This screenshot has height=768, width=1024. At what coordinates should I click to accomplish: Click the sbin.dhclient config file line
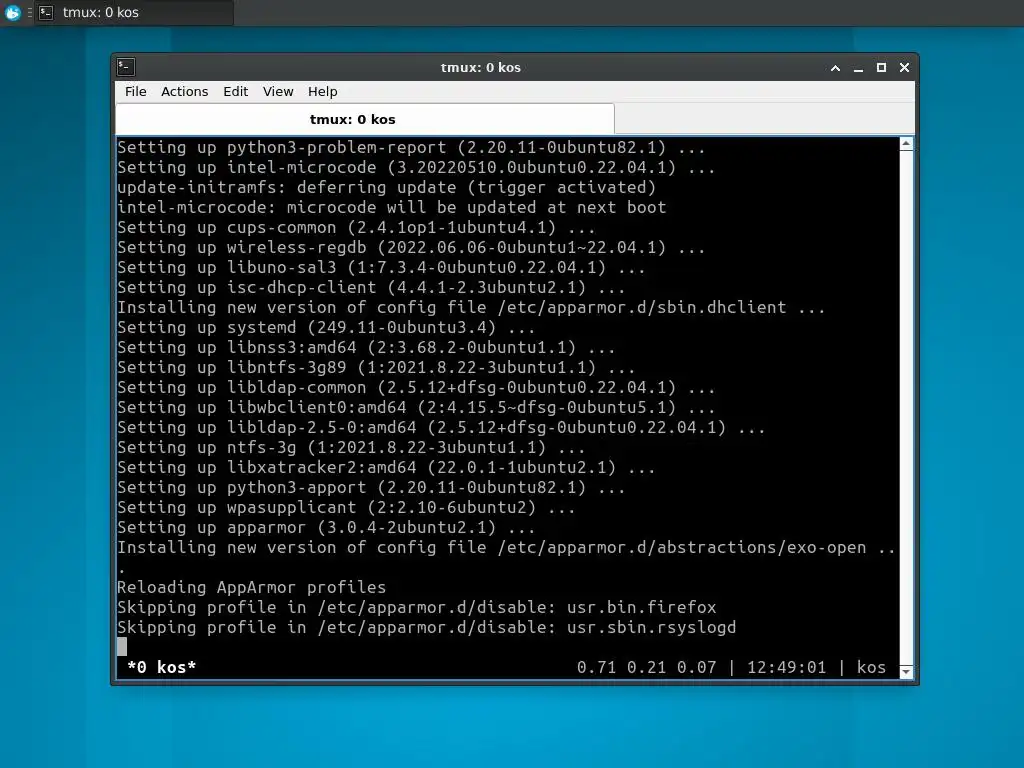point(471,308)
